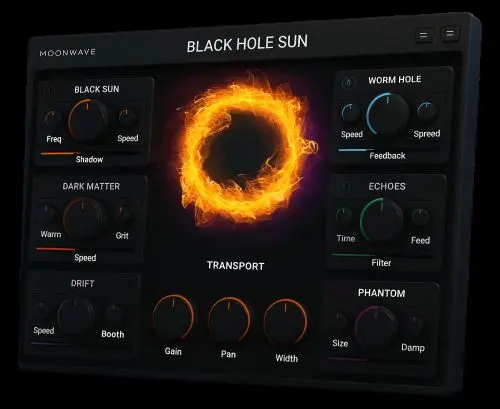Click the PHANTOM module title
The height and width of the screenshot is (409, 500).
click(382, 293)
